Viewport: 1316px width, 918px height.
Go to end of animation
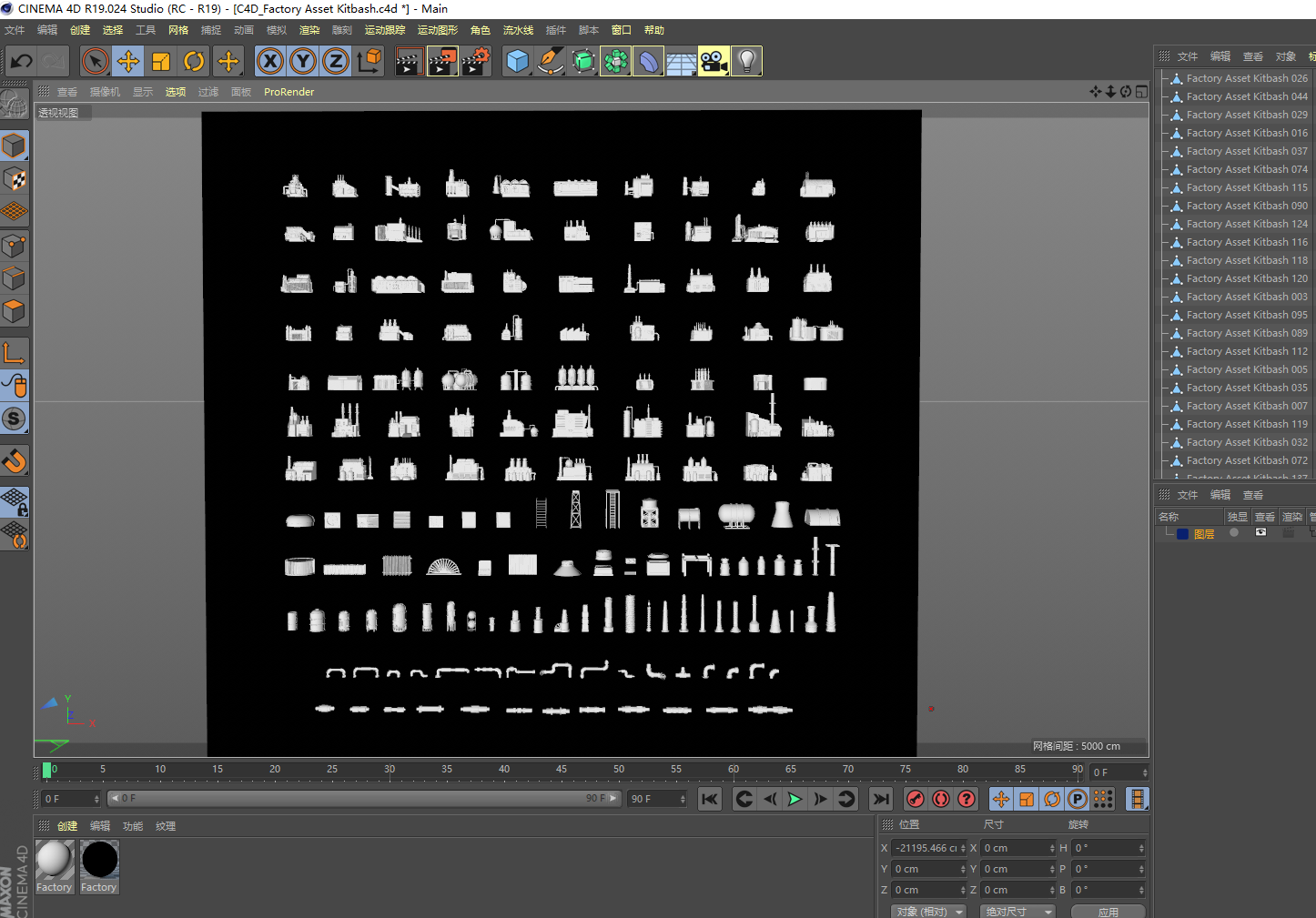(880, 799)
